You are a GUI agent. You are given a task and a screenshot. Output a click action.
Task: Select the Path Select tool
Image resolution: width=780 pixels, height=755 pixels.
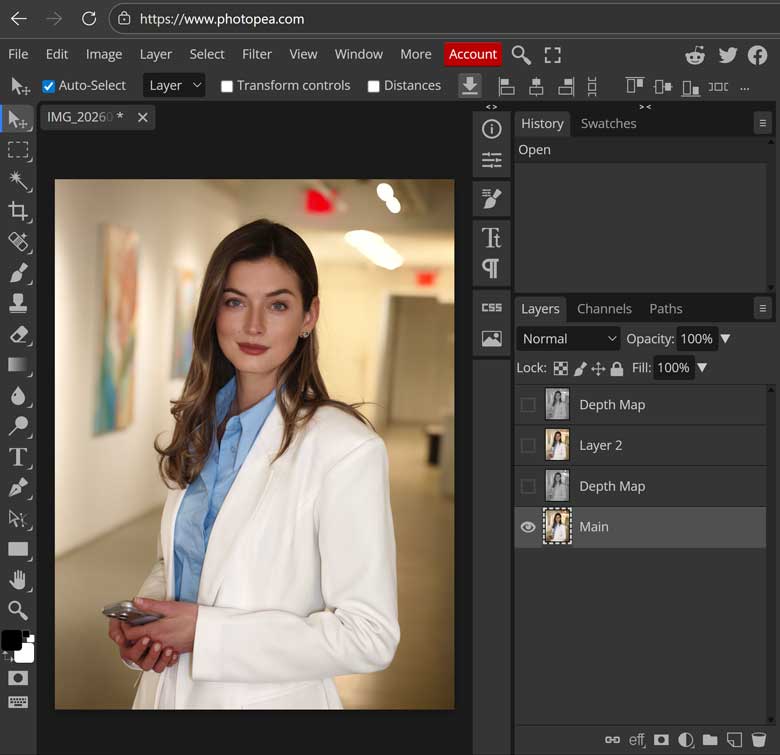pos(18,519)
